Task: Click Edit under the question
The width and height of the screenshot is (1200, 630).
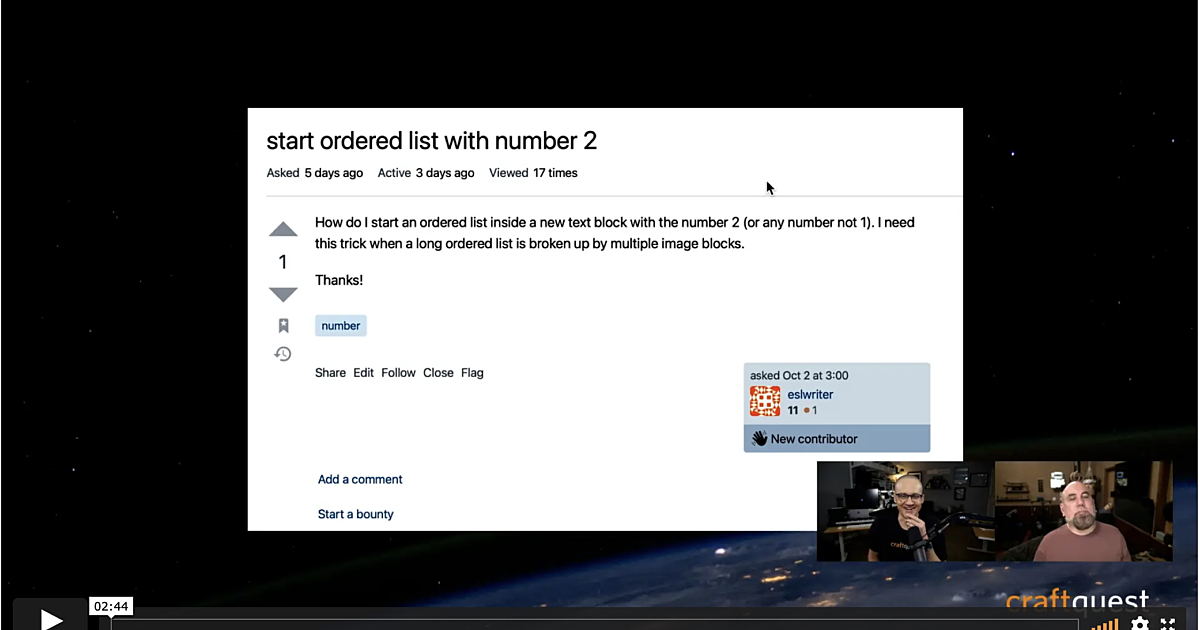Action: [363, 373]
